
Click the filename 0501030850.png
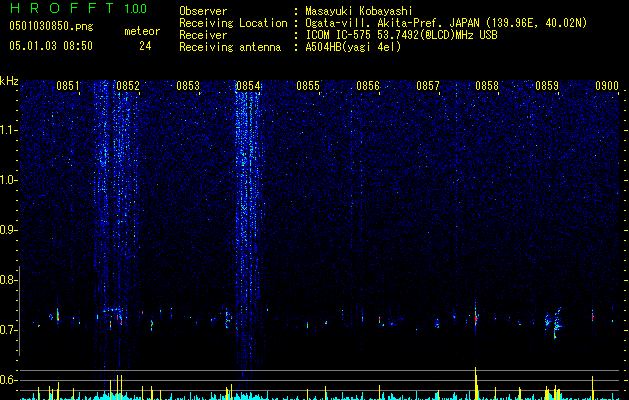(x=51, y=27)
